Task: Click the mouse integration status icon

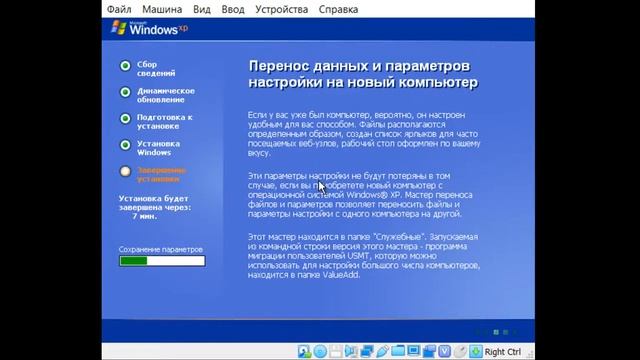Action: pos(460,351)
